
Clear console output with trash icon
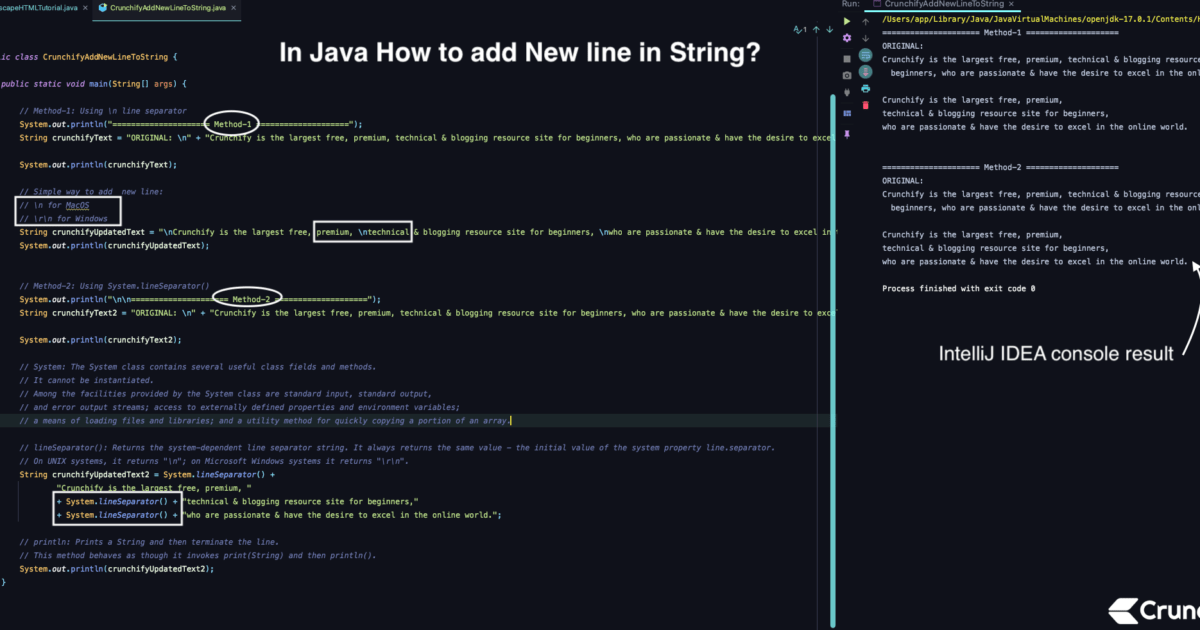(865, 105)
